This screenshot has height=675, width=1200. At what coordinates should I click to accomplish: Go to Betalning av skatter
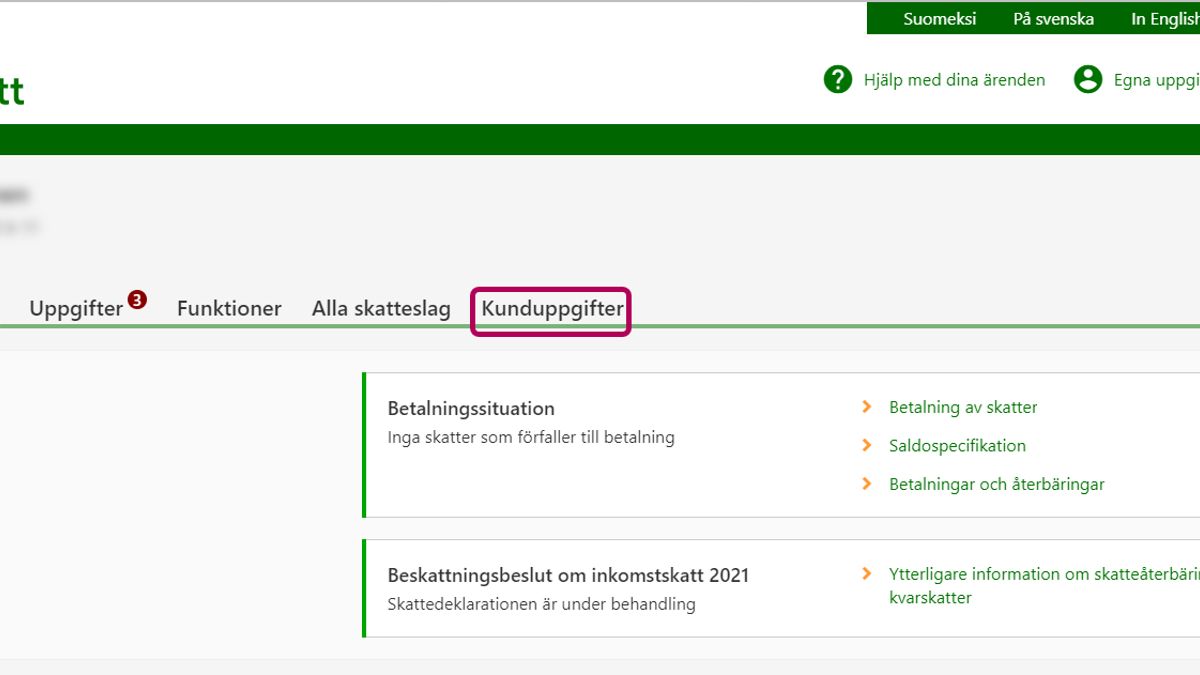(963, 407)
